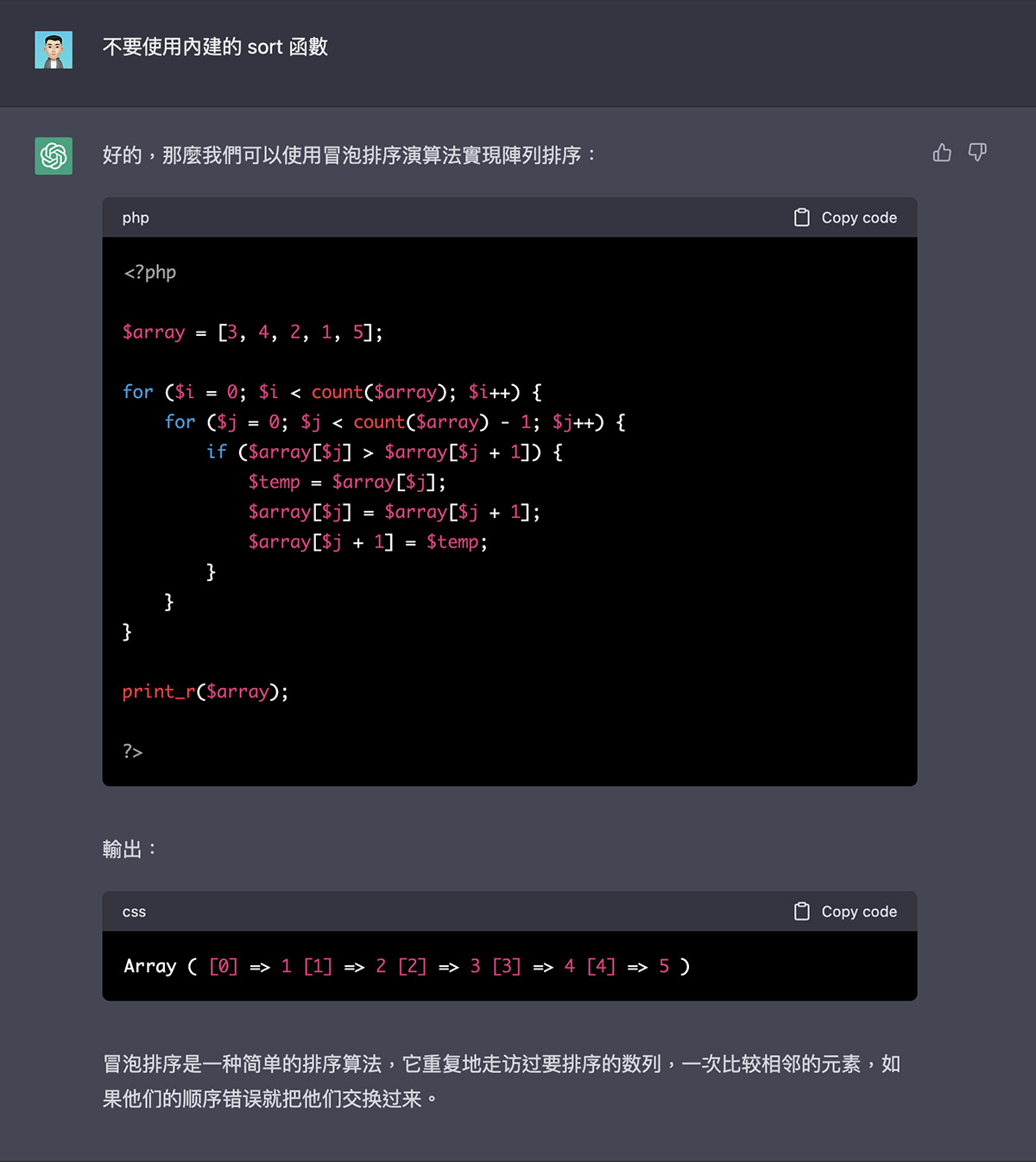Click the clipboard icon in the css block header
Viewport: 1036px width, 1162px height.
point(802,912)
